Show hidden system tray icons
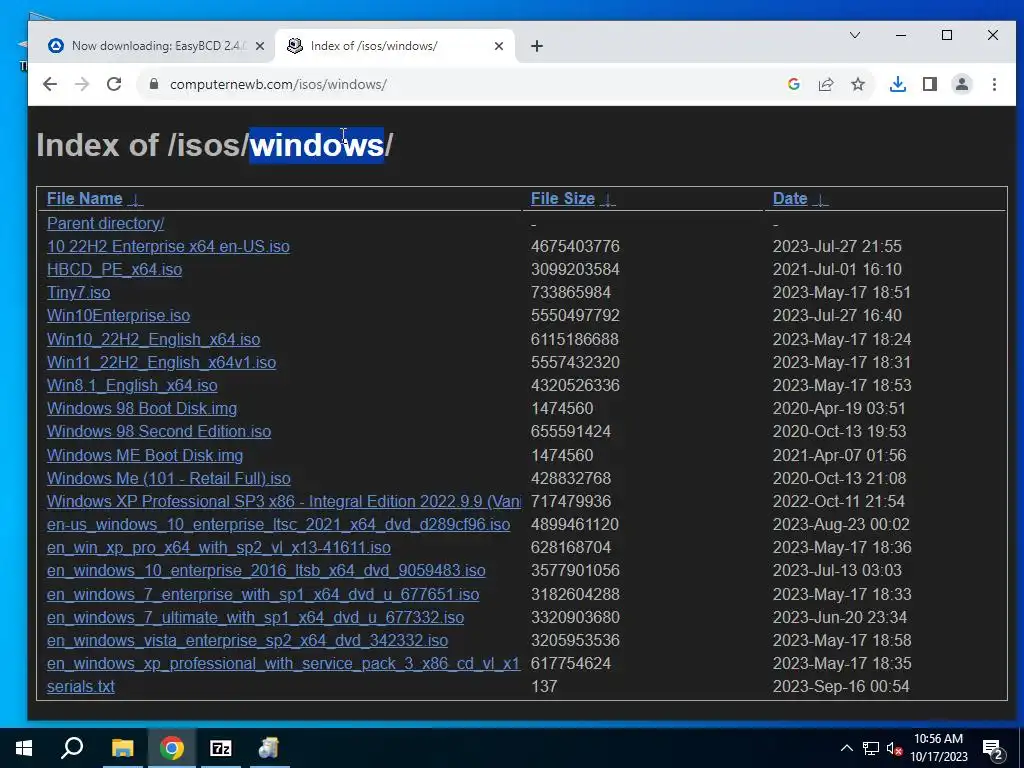The image size is (1024, 768). [x=846, y=748]
